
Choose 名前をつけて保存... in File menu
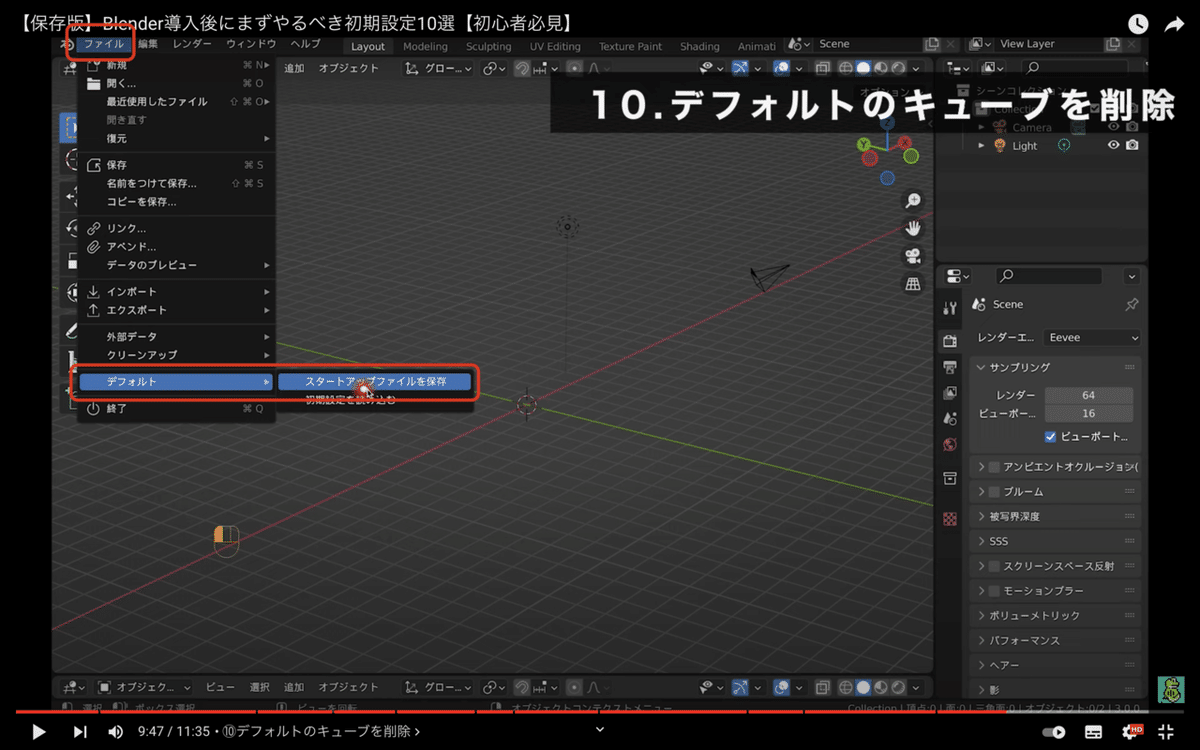point(175,183)
